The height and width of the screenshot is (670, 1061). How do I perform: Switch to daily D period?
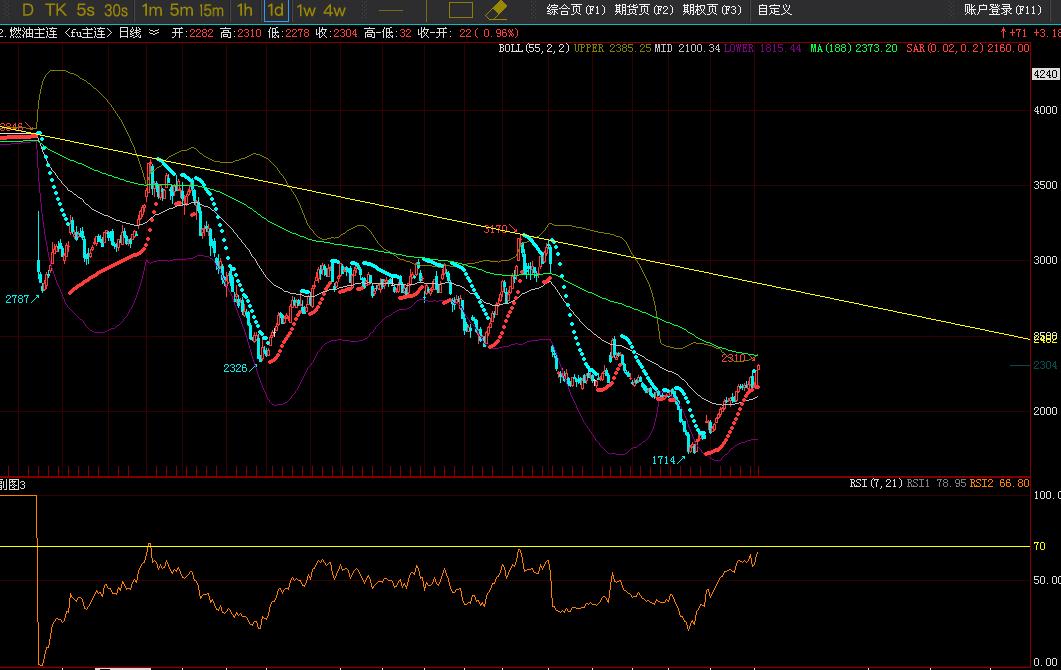click(x=28, y=10)
